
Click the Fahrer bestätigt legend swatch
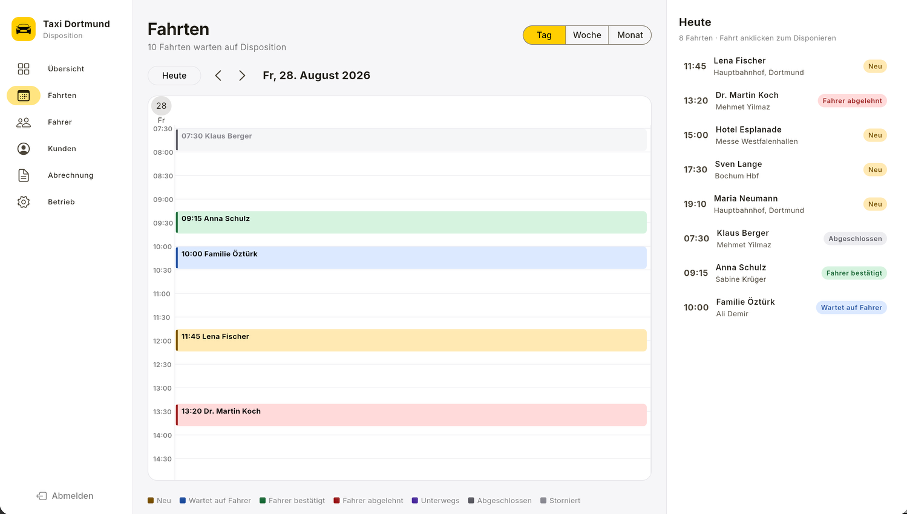pyautogui.click(x=263, y=501)
